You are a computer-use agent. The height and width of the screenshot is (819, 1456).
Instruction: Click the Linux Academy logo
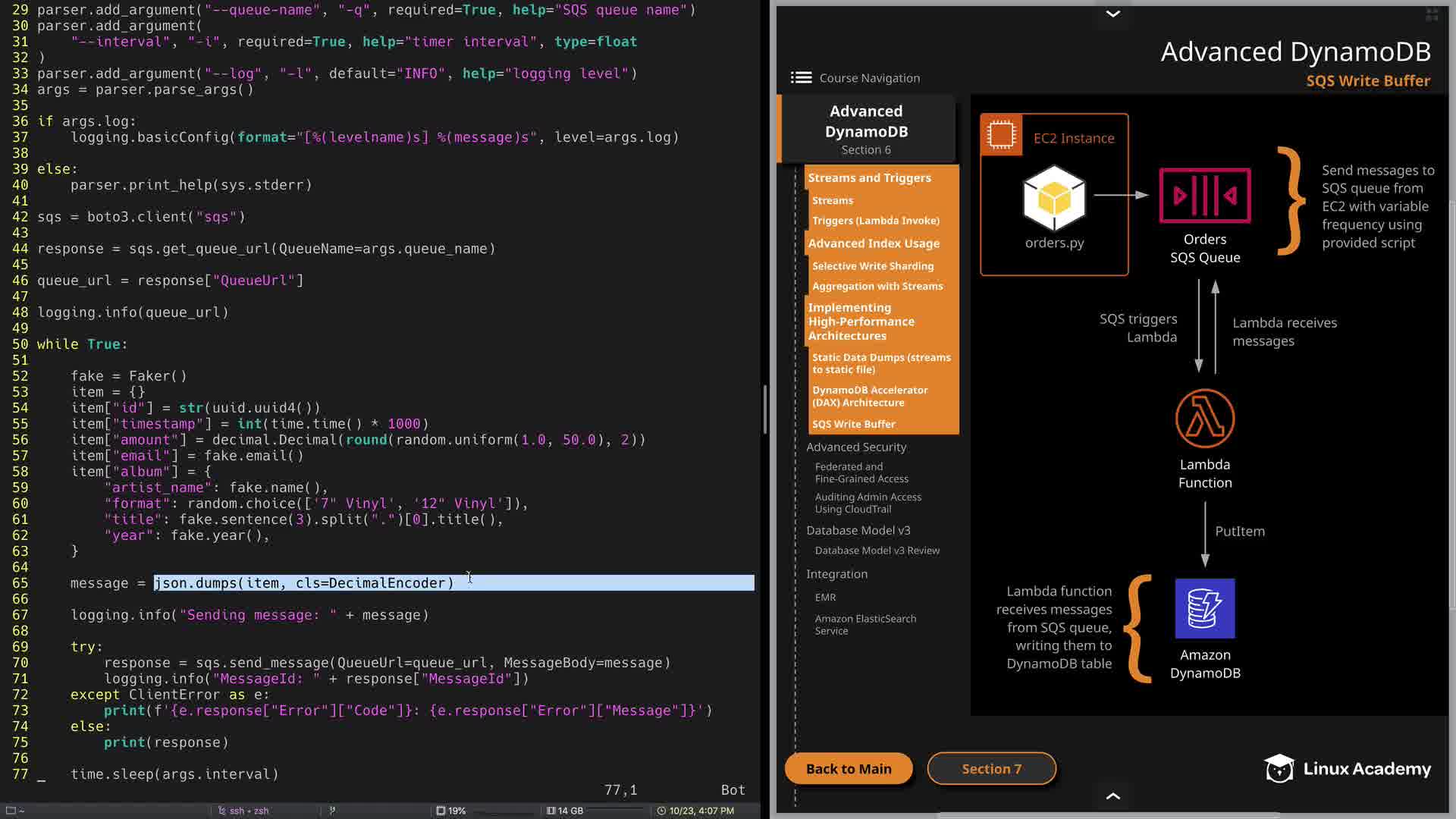point(1348,769)
